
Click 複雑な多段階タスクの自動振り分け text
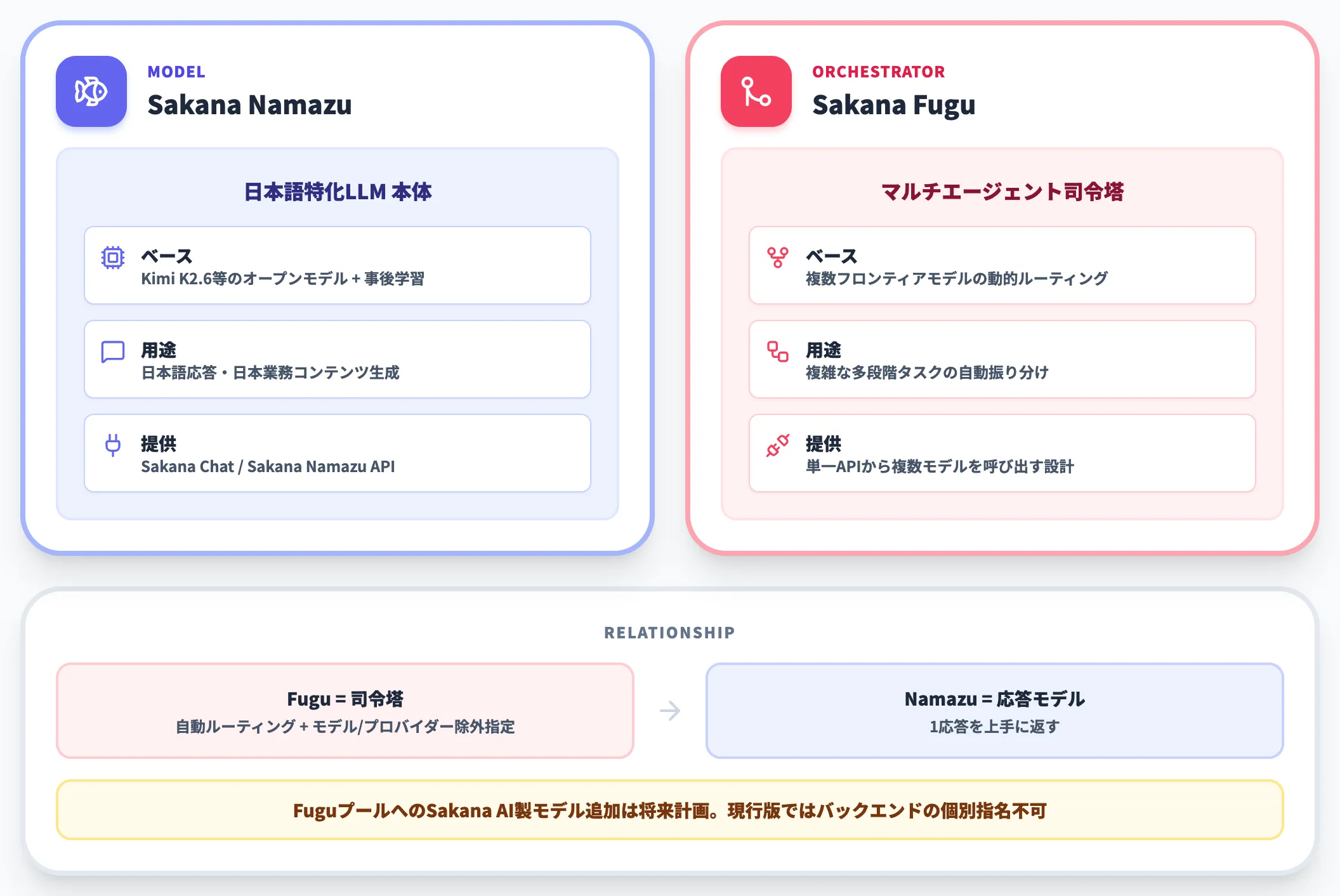927,372
